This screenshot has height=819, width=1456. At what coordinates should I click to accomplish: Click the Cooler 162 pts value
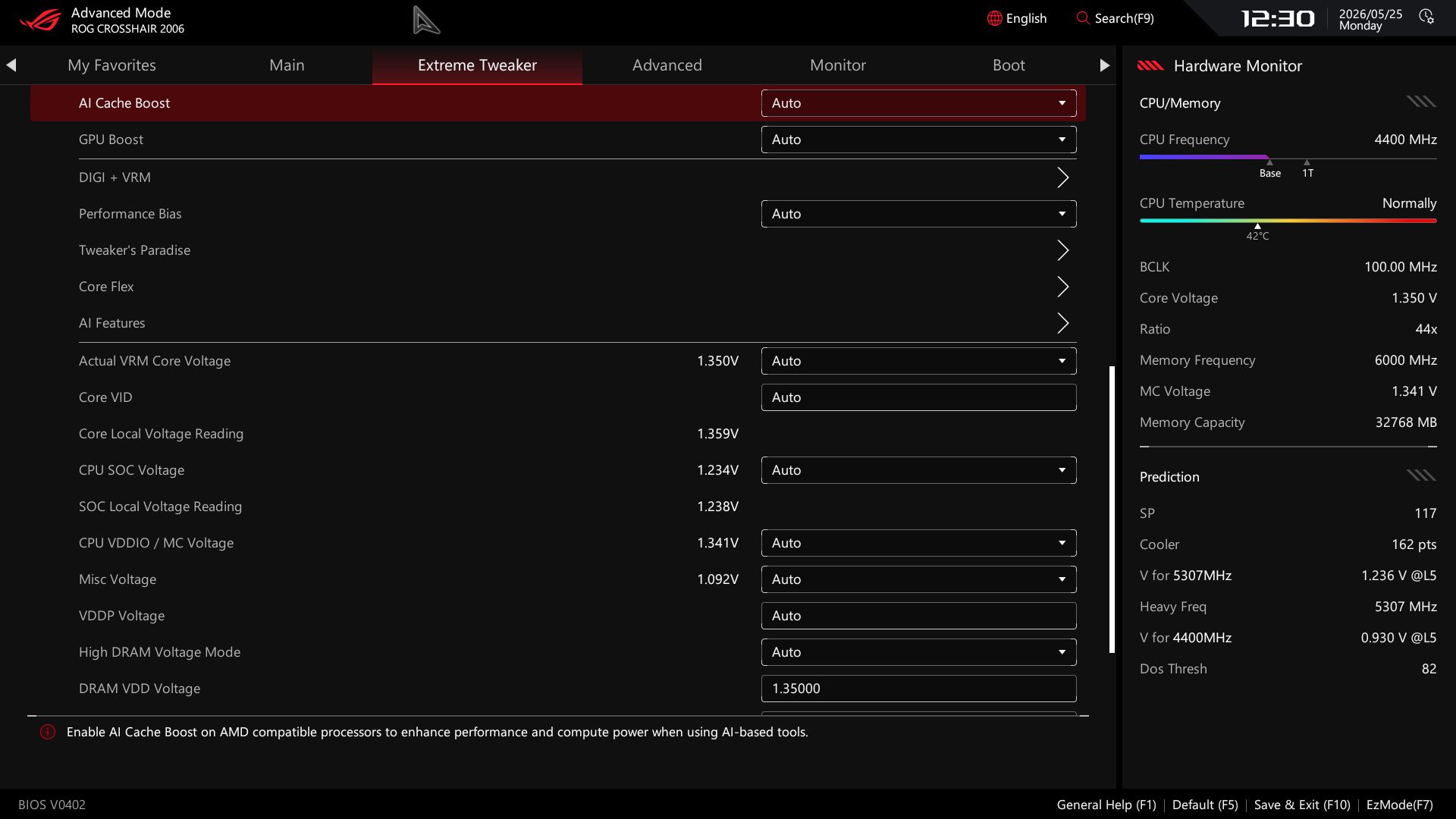pos(1414,544)
